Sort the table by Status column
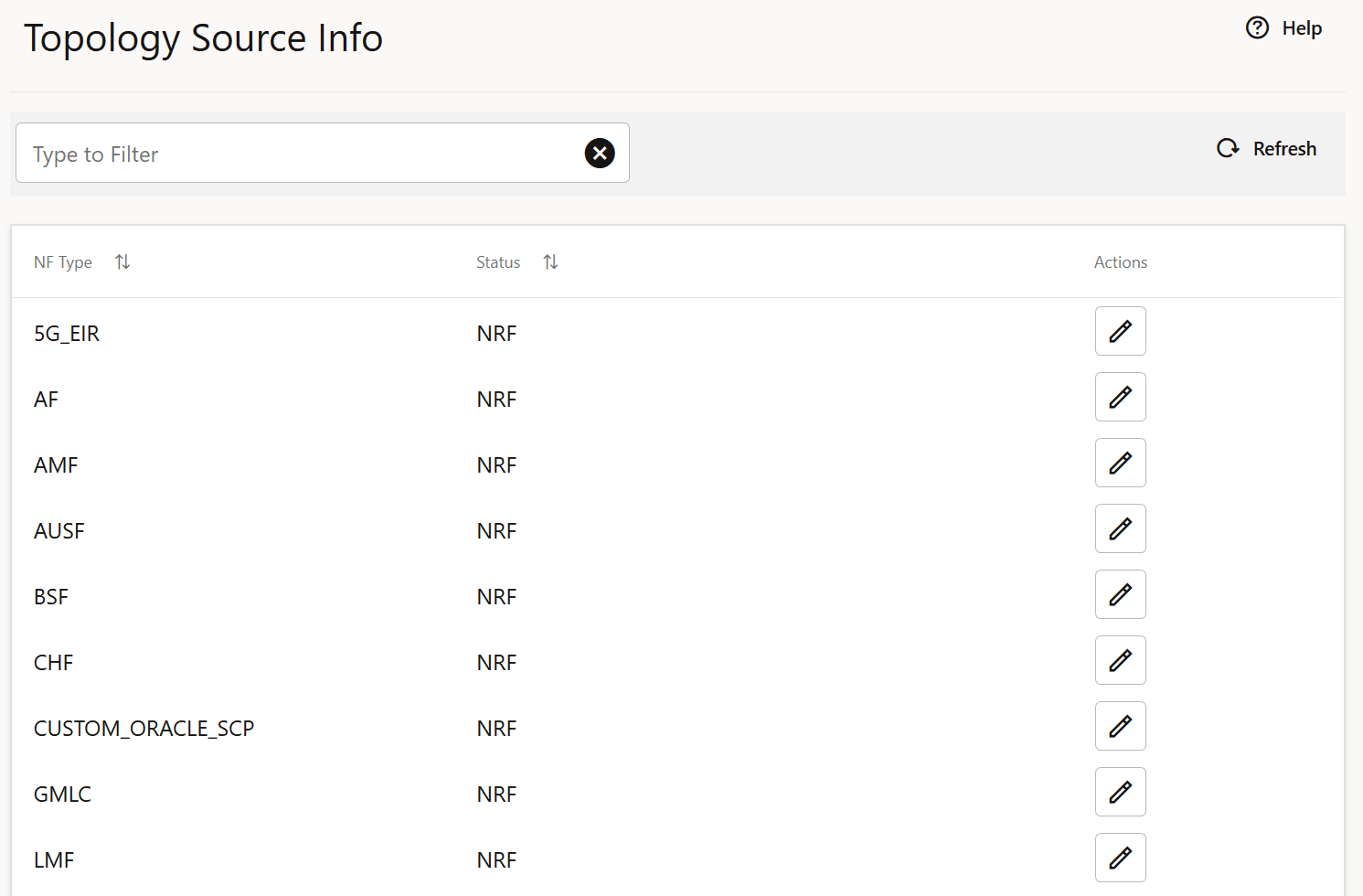1363x896 pixels. [x=550, y=262]
